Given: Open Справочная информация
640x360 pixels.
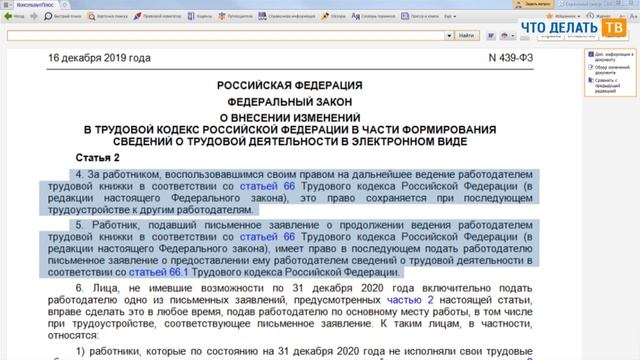Looking at the screenshot, I should point(287,16).
